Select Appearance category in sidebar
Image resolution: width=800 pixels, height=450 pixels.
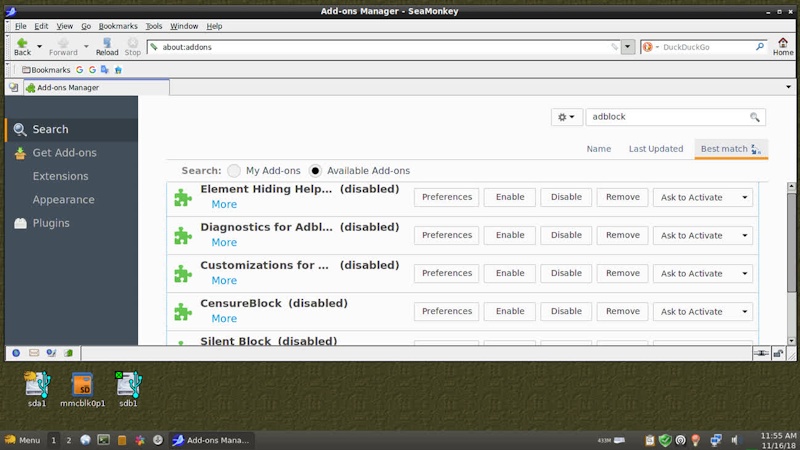pos(71,199)
